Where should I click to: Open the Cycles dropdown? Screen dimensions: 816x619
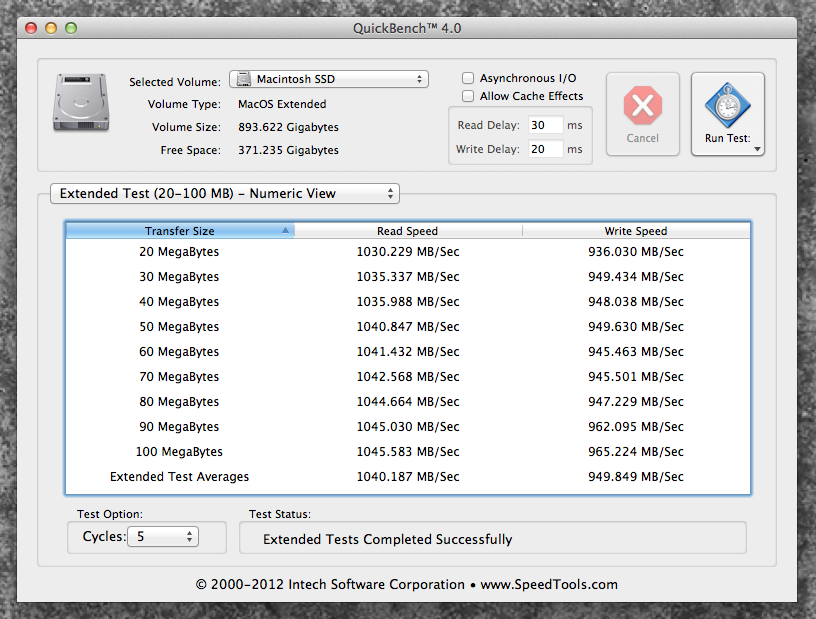[163, 537]
